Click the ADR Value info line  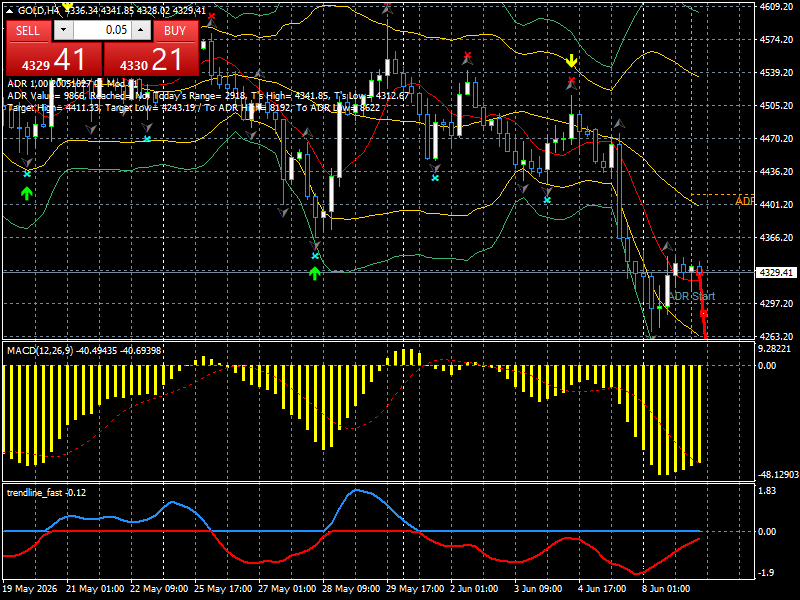[x=208, y=96]
